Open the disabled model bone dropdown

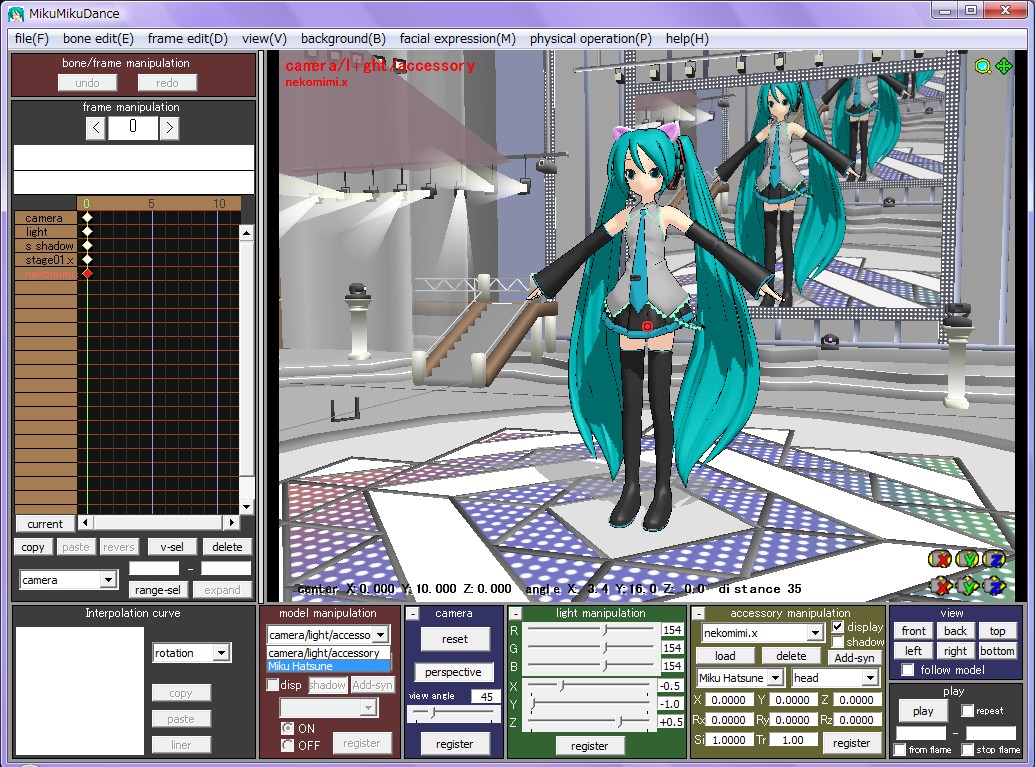click(368, 708)
